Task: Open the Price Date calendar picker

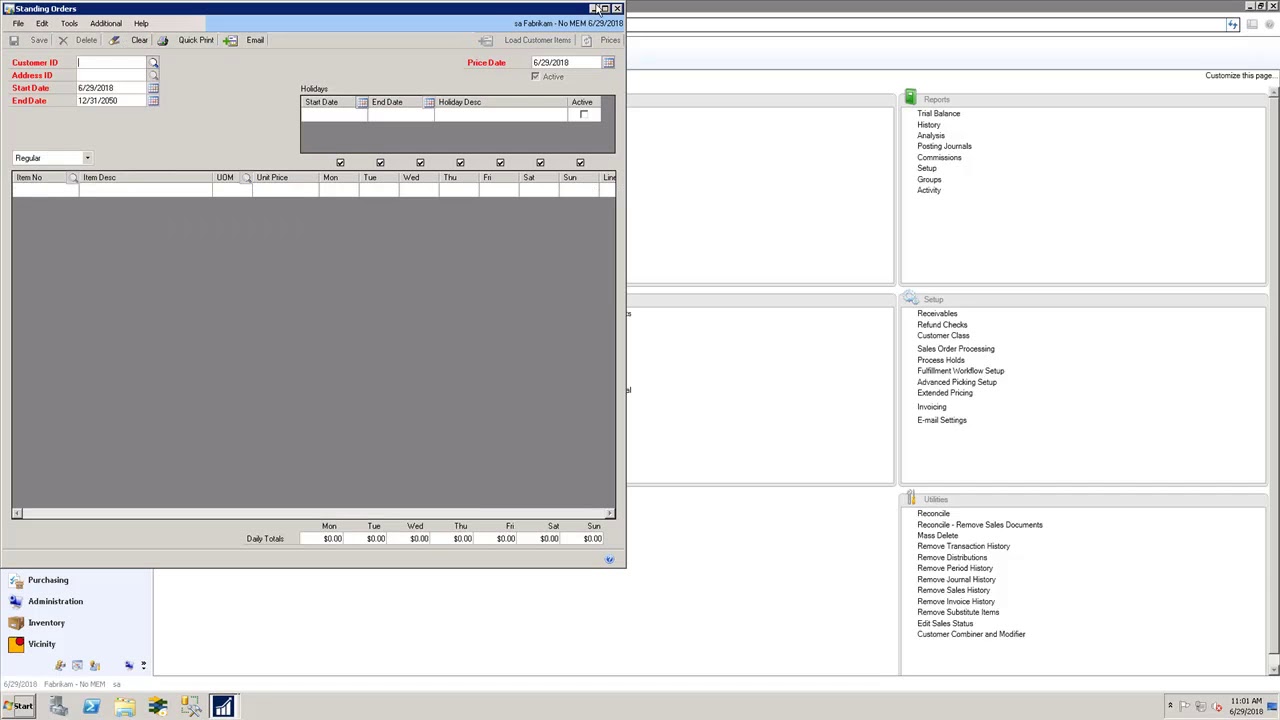Action: point(608,63)
